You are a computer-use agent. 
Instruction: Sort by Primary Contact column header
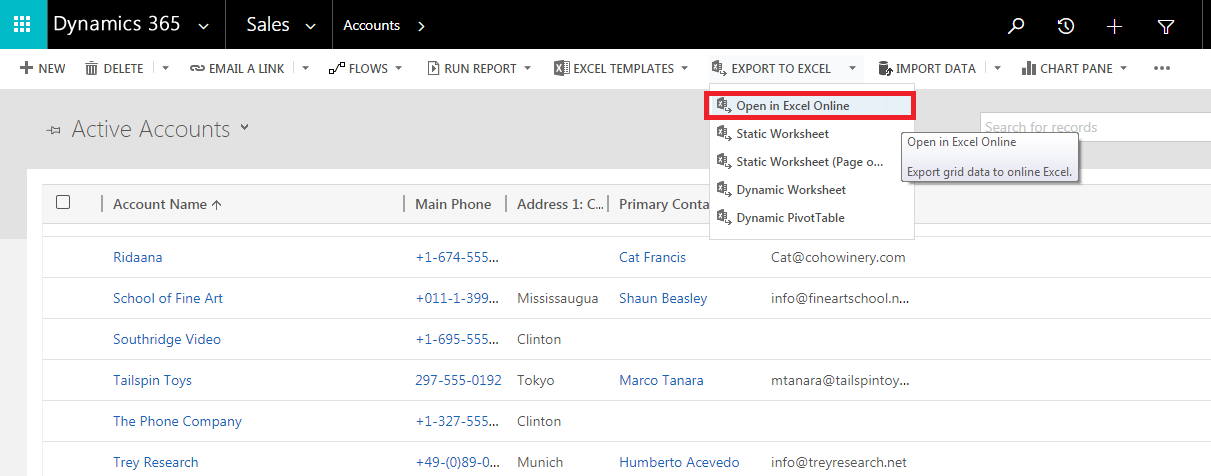tap(663, 204)
